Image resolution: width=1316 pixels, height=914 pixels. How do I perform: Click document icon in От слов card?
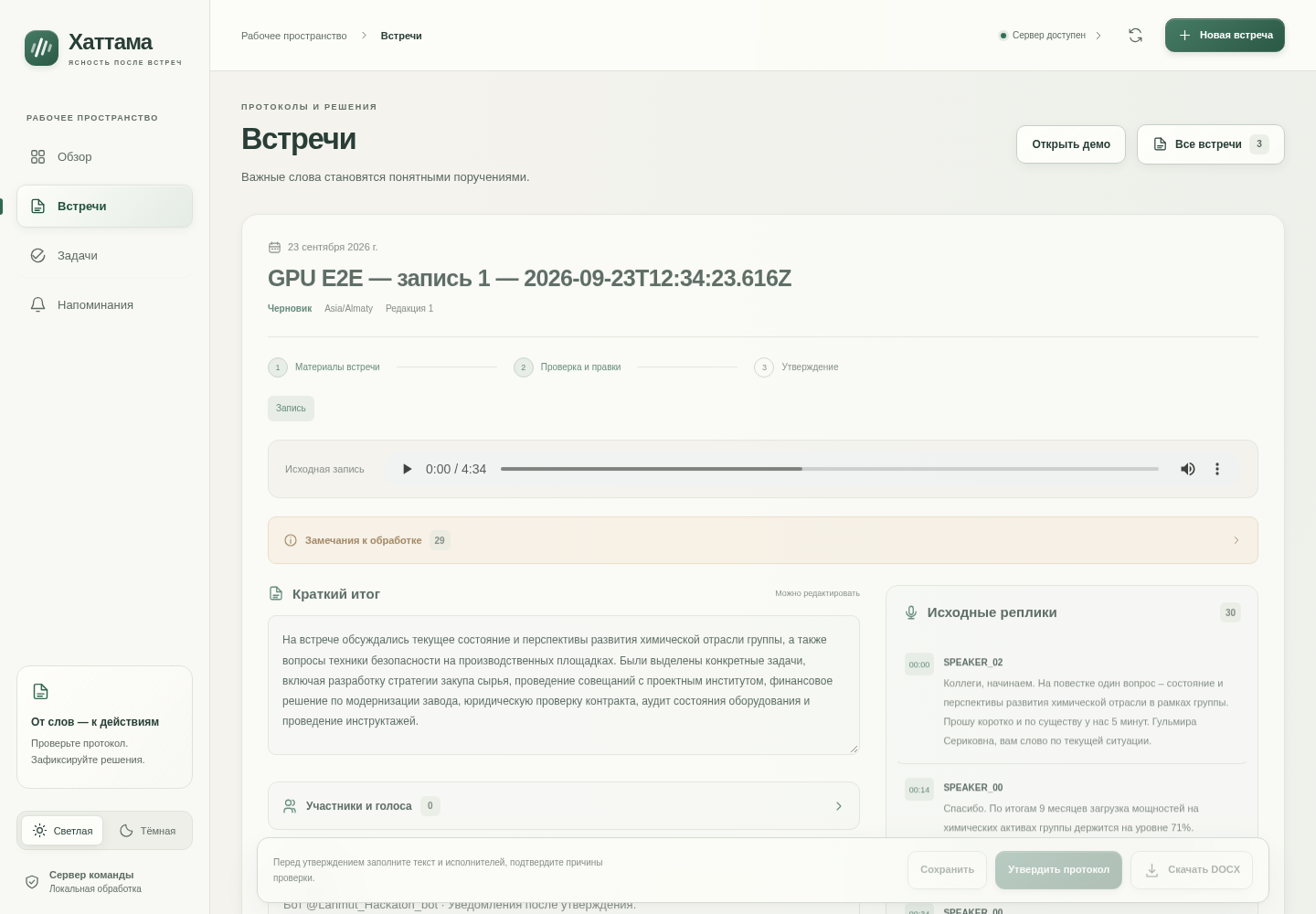click(40, 692)
